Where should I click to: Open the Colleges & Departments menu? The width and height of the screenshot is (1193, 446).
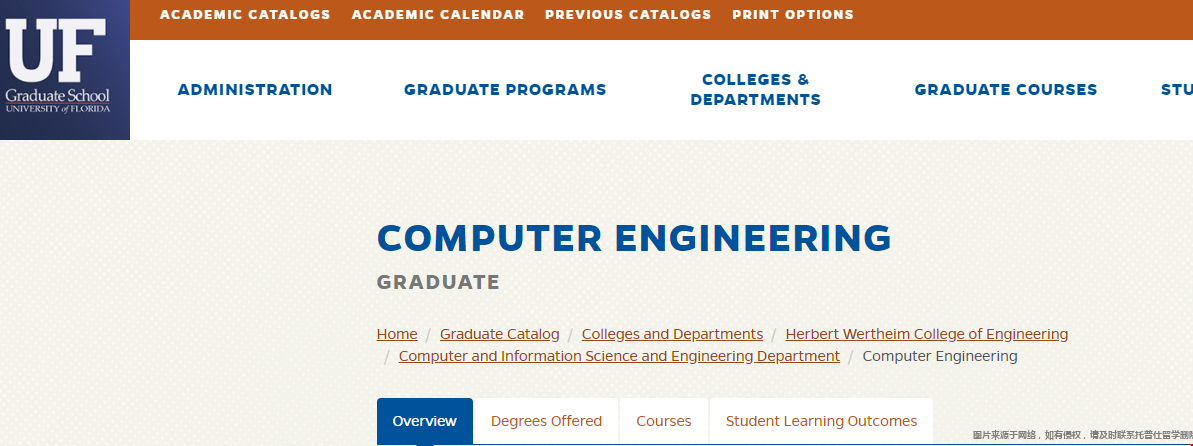(756, 90)
